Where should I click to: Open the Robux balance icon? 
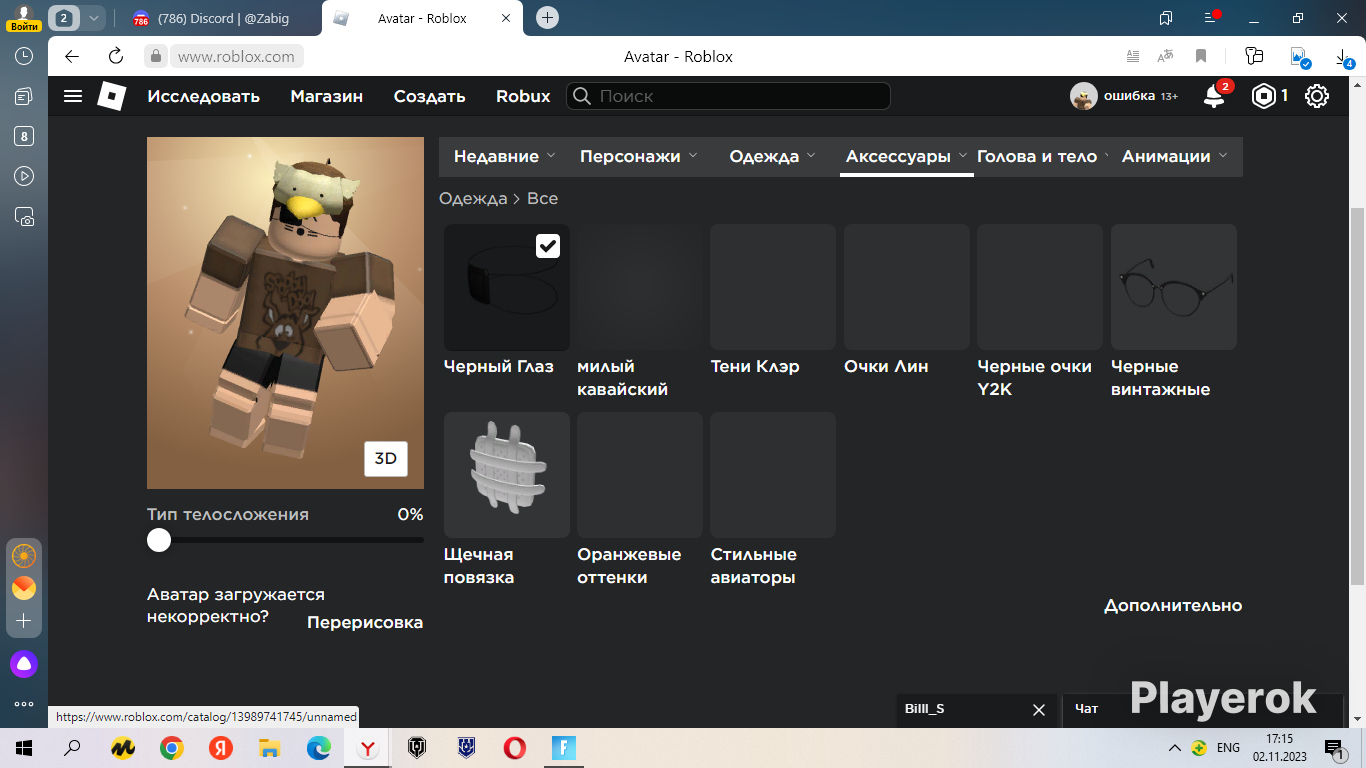tap(1265, 96)
